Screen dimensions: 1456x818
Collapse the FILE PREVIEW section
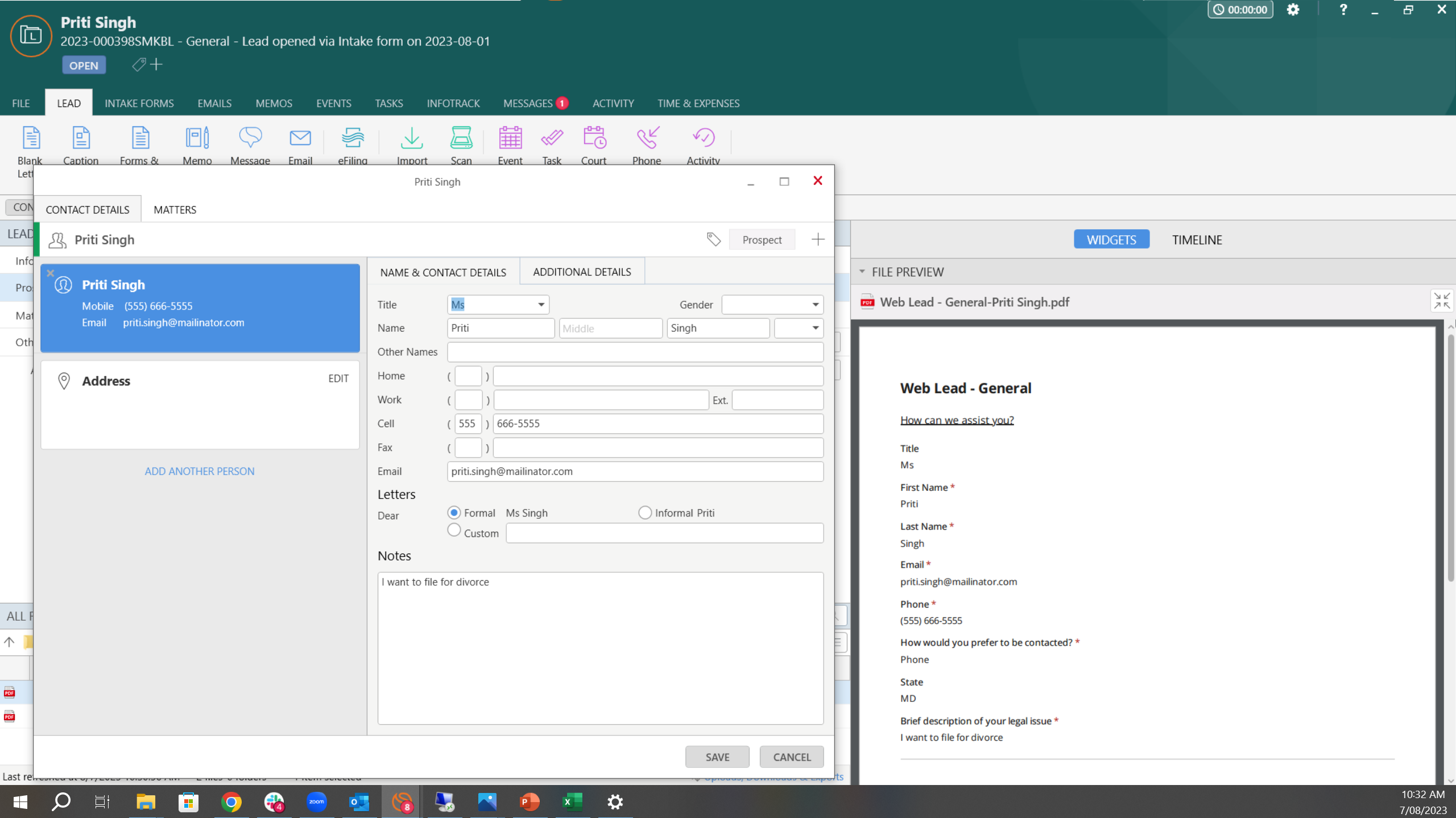[x=862, y=272]
